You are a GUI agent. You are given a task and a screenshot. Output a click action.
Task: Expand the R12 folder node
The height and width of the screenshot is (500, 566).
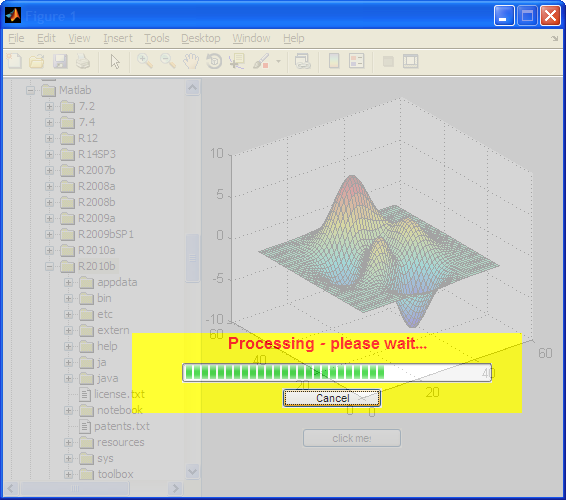click(x=49, y=138)
